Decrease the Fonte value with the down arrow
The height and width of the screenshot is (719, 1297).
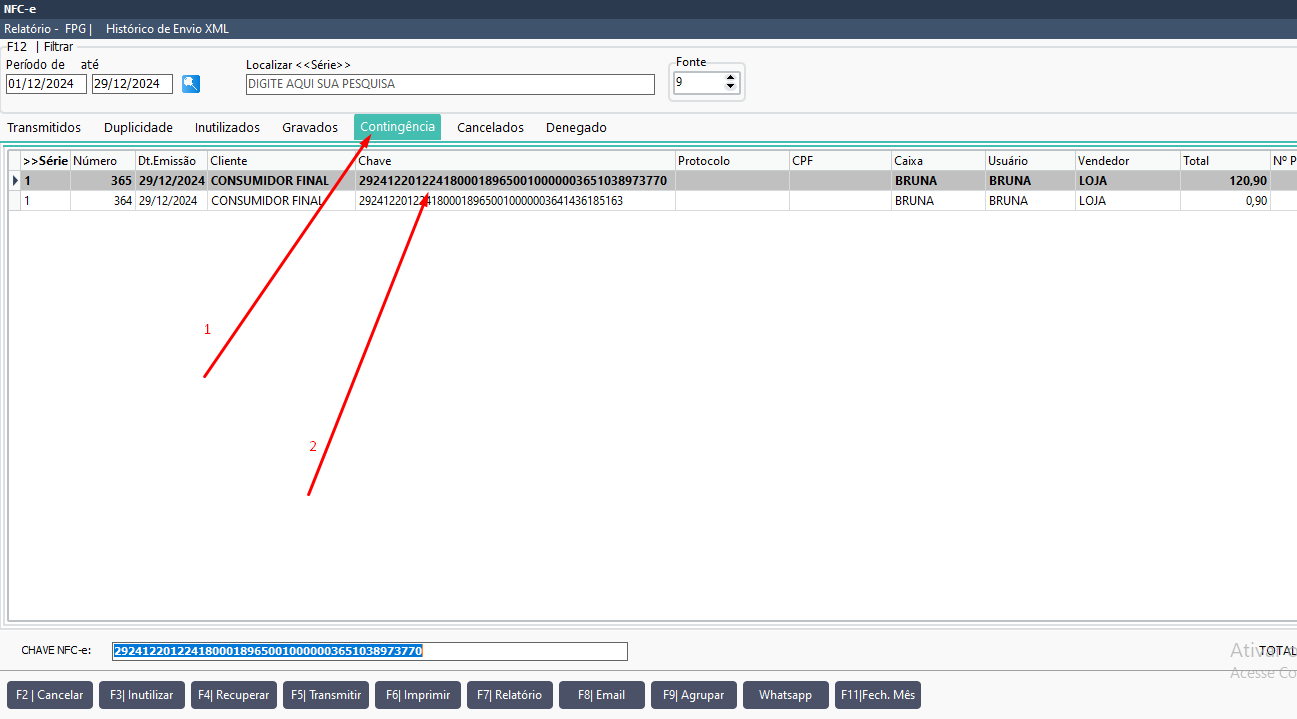(x=731, y=88)
